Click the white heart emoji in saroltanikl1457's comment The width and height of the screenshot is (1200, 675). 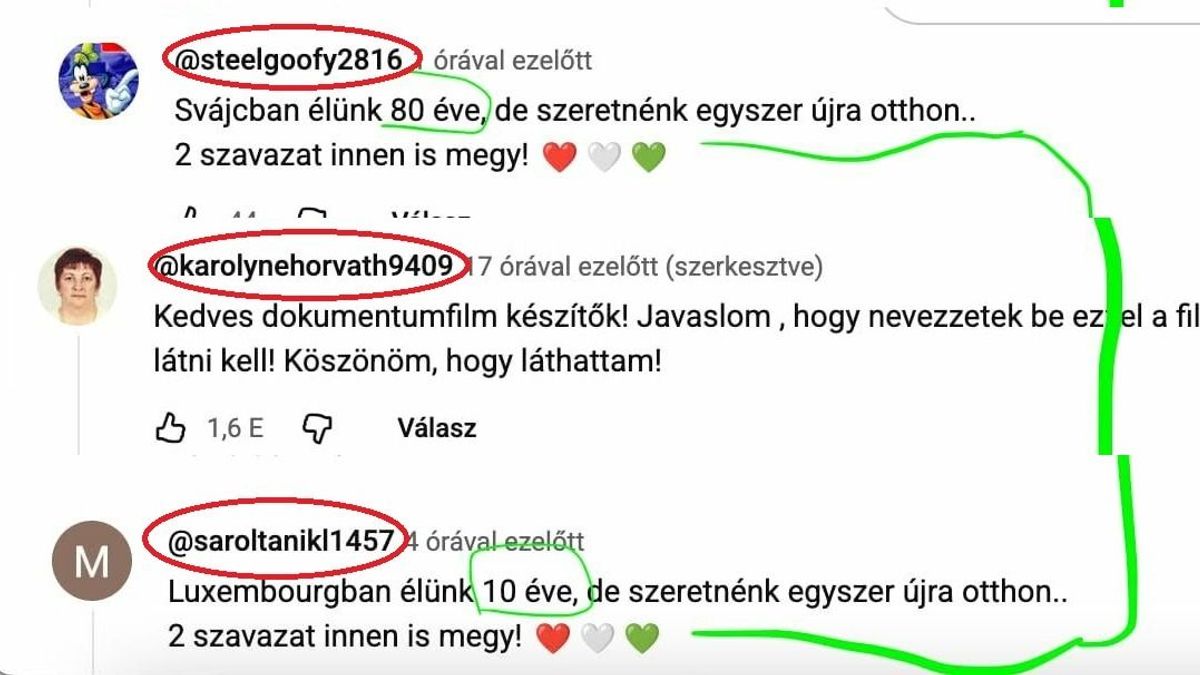click(x=598, y=636)
